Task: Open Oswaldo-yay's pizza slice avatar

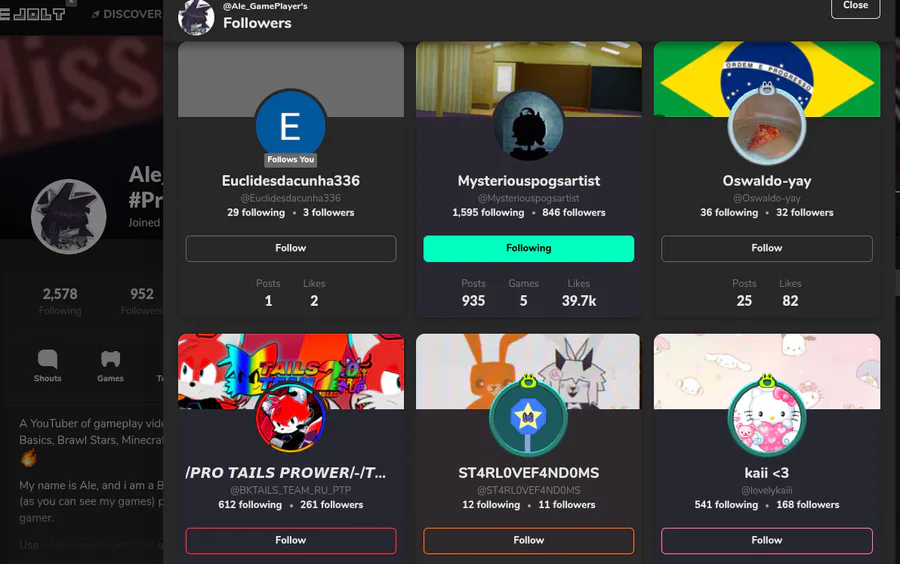Action: (767, 127)
